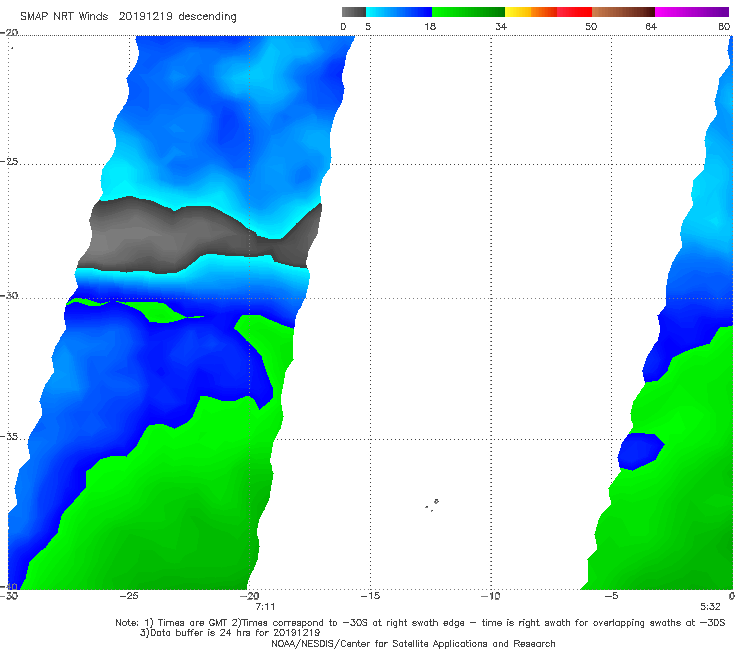Click the colorbar label '5'
This screenshot has width=740, height=650.
368,27
